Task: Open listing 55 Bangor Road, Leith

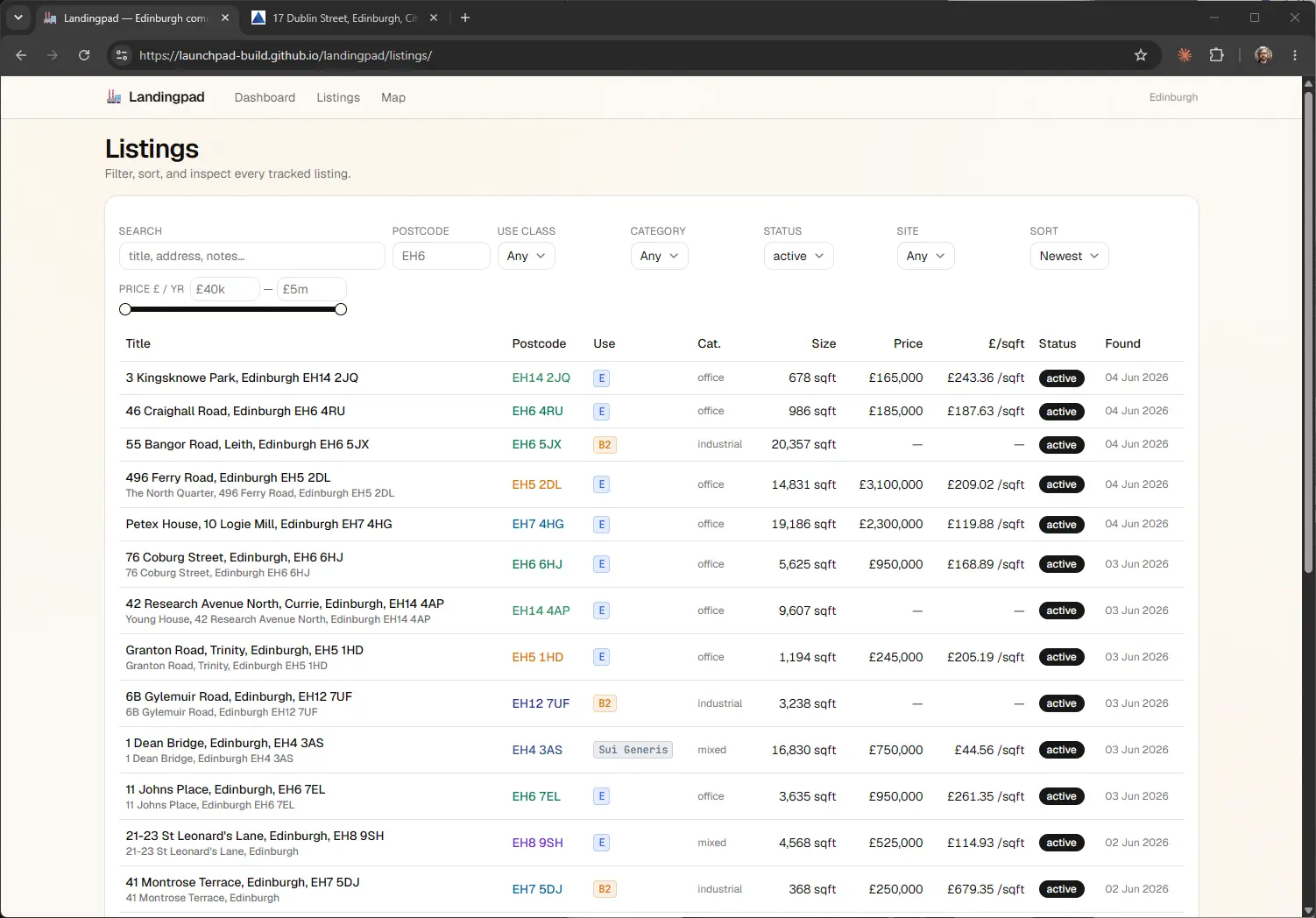Action: pyautogui.click(x=247, y=444)
